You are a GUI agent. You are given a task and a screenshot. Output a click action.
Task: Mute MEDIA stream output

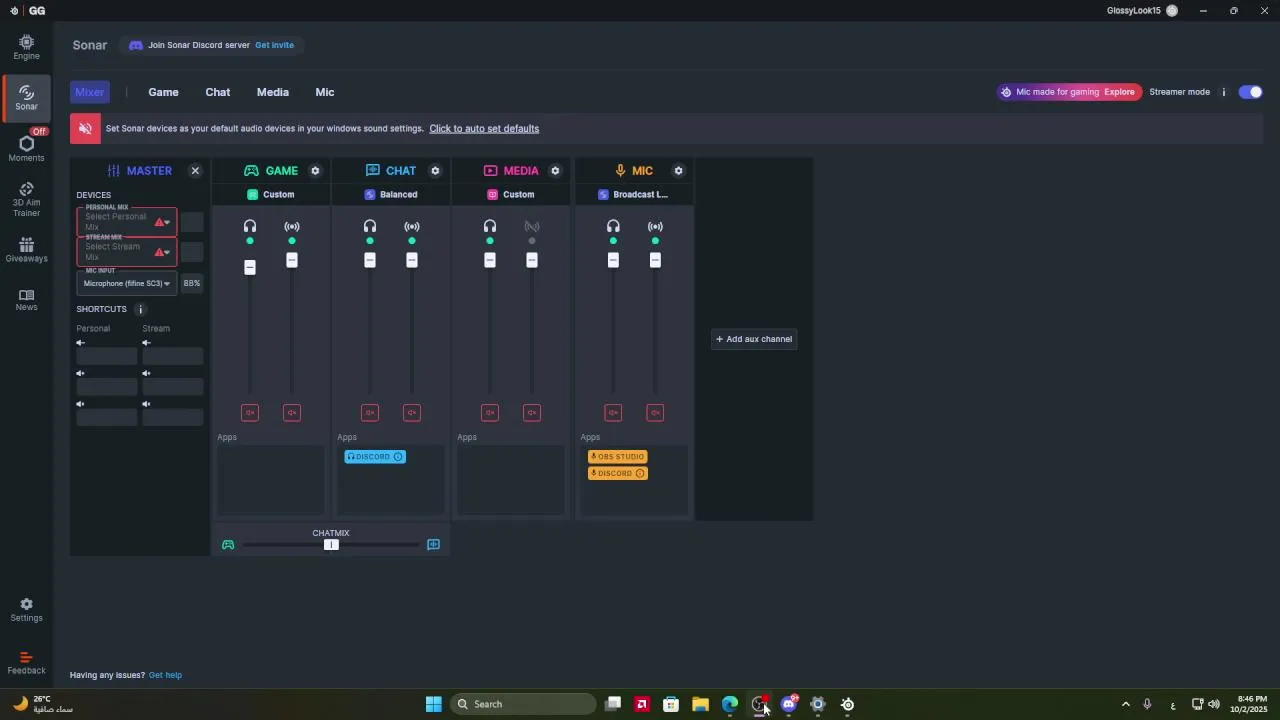[x=532, y=413]
